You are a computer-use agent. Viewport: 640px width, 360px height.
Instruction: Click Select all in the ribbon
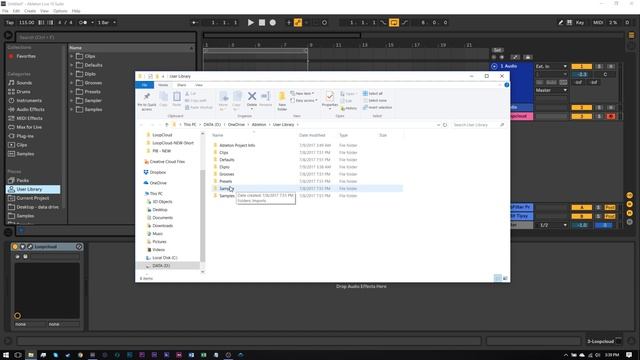click(x=373, y=93)
